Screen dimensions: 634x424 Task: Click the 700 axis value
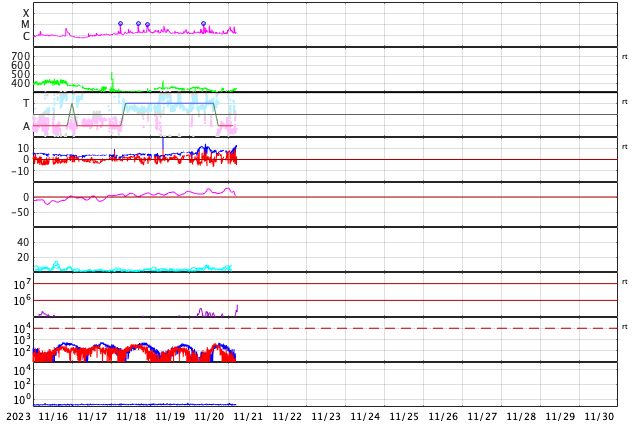click(21, 56)
